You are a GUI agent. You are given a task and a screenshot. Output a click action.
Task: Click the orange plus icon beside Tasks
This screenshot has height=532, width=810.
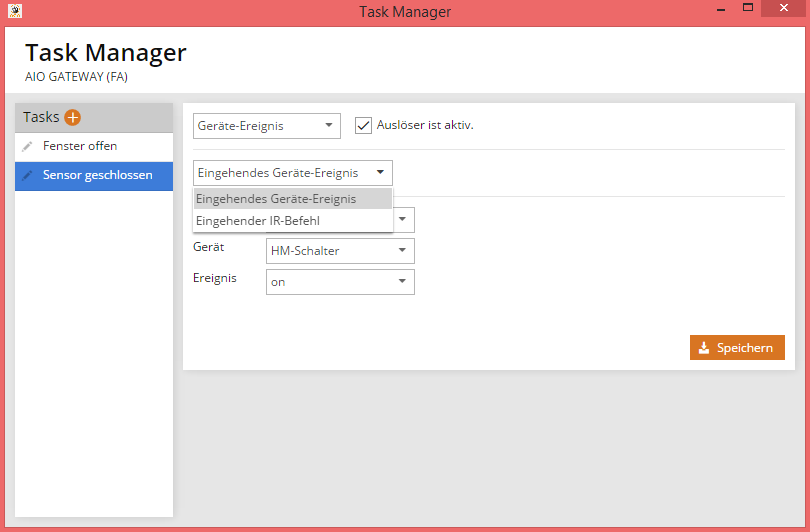pyautogui.click(x=72, y=118)
